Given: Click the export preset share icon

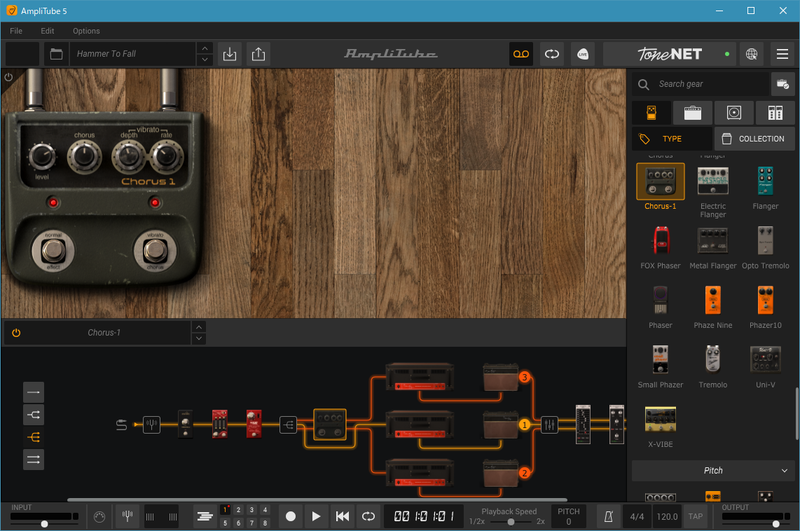Looking at the screenshot, I should point(259,54).
